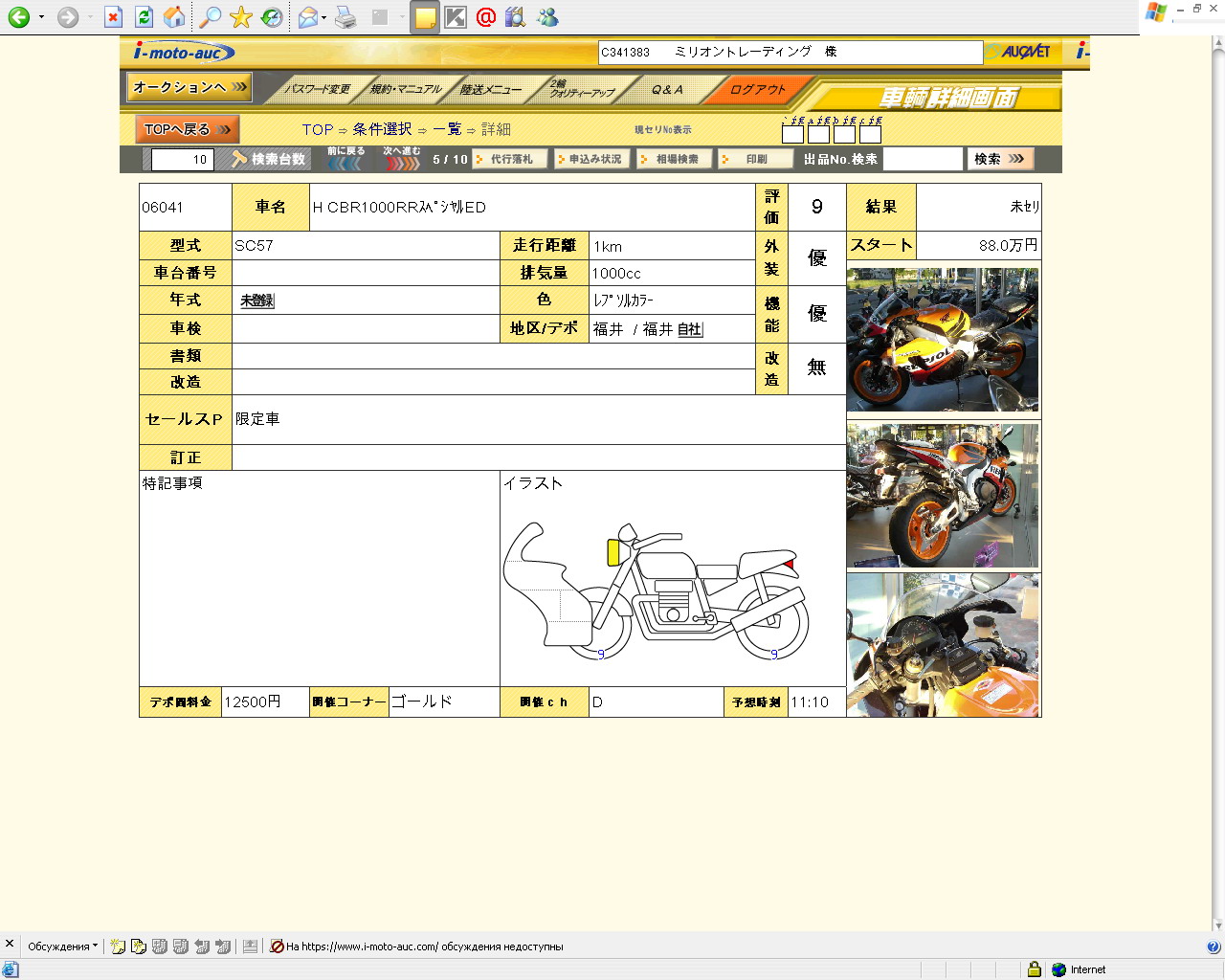Image resolution: width=1225 pixels, height=980 pixels.
Task: Click the Internet zone status bar indicator
Action: (1079, 969)
